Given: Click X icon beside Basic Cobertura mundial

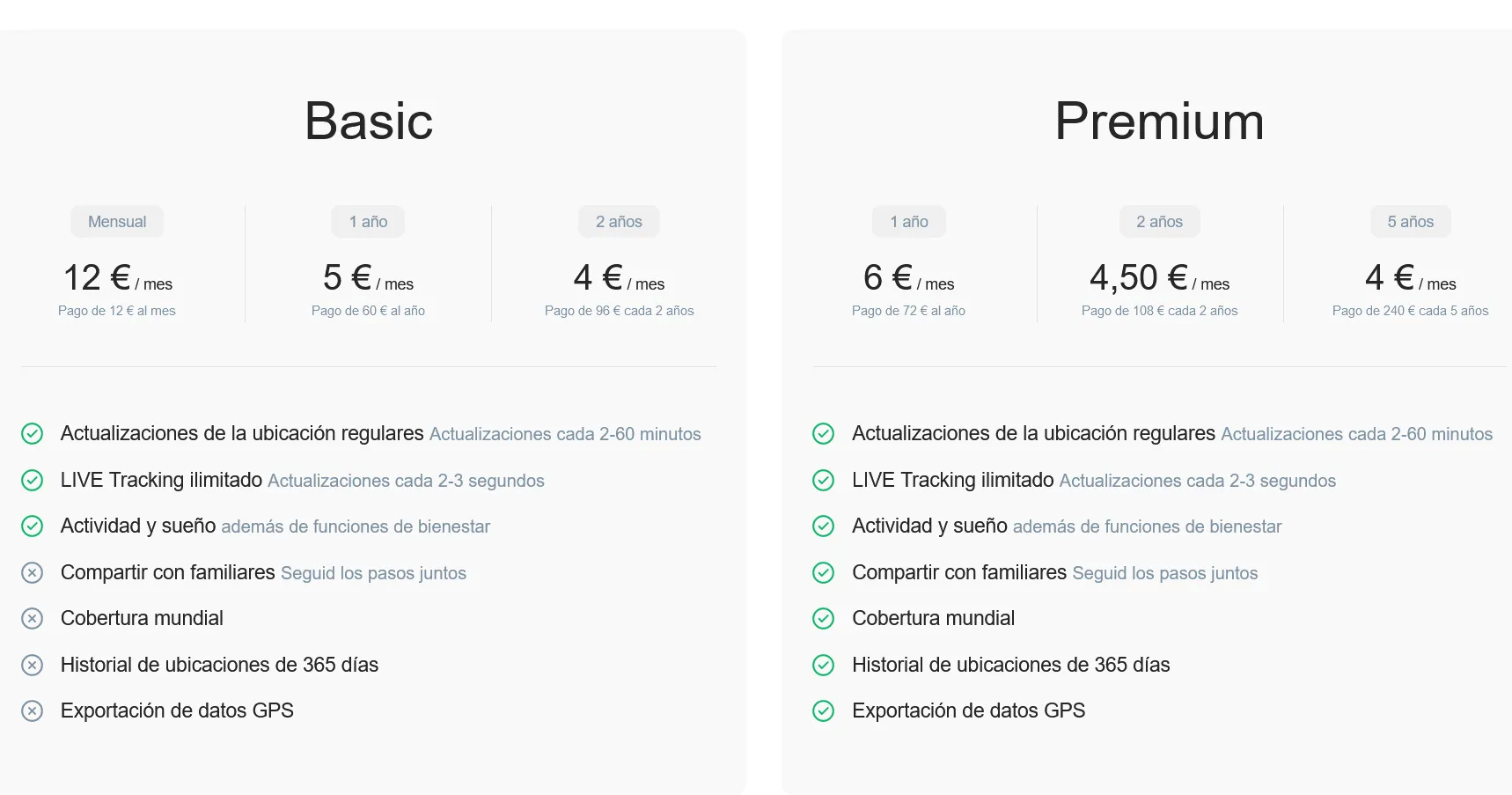Looking at the screenshot, I should click(32, 619).
